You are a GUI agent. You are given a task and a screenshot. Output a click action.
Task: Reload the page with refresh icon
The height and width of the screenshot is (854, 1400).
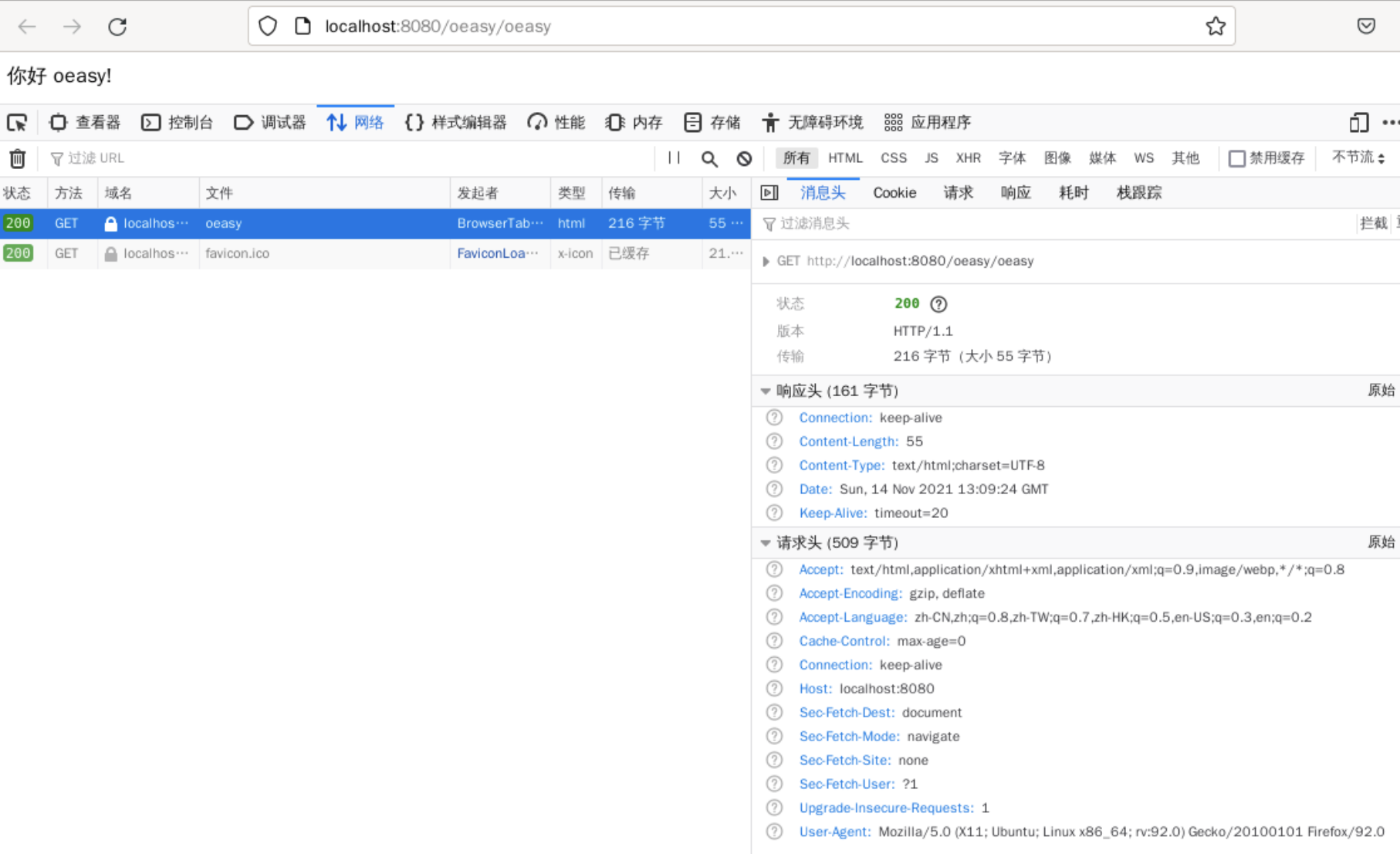click(117, 26)
